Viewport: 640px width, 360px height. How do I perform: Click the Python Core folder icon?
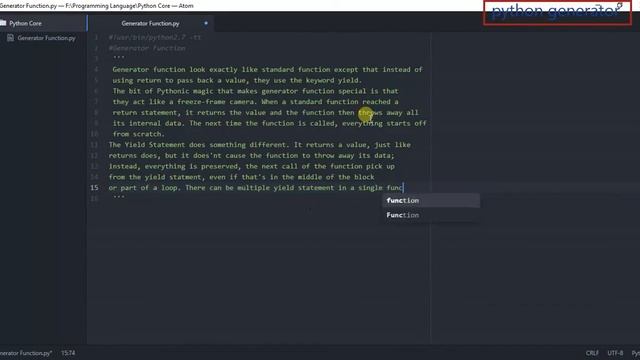click(3, 23)
